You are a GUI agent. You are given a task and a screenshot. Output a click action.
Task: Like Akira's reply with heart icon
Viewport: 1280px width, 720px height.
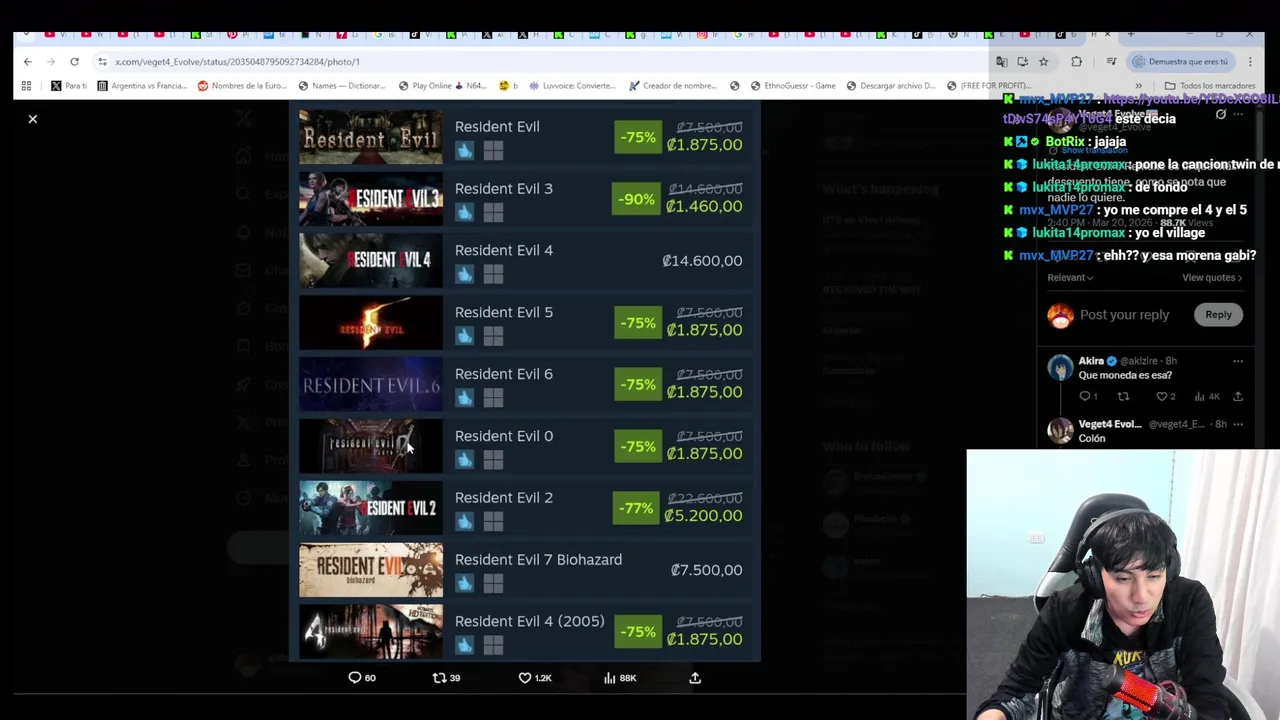click(x=1162, y=397)
